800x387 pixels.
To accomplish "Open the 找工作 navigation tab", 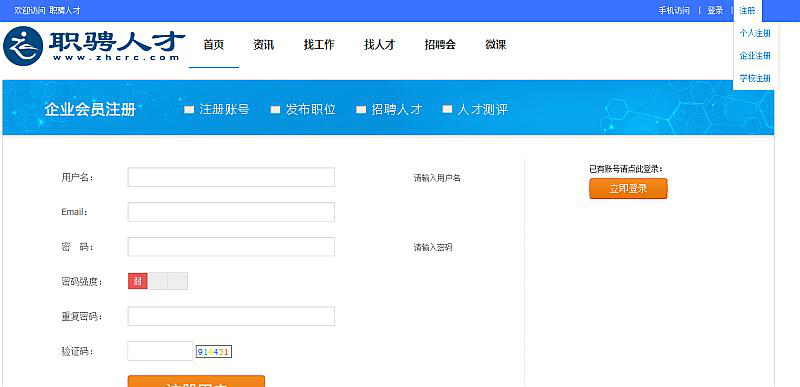I will [x=319, y=45].
